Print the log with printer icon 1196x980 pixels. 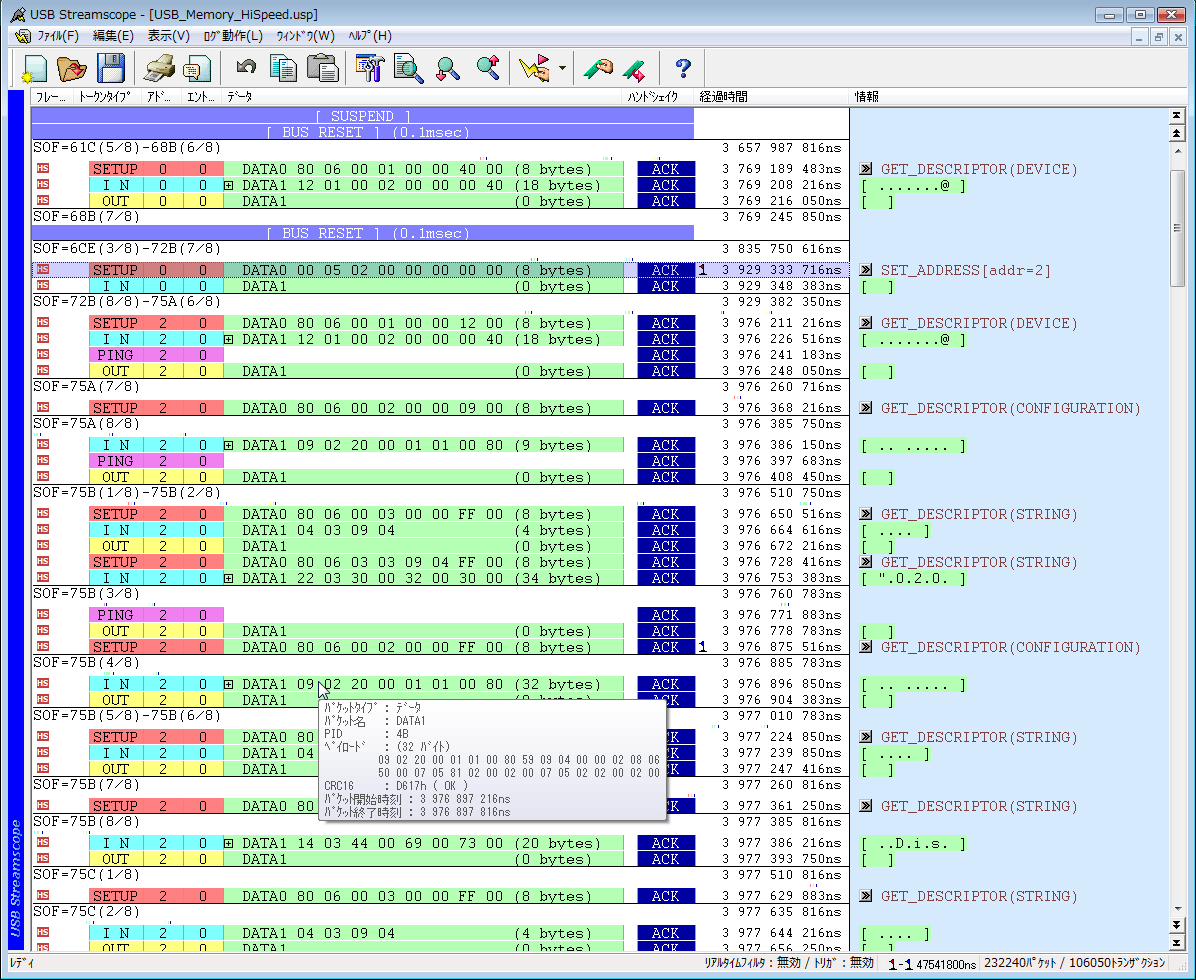(x=159, y=69)
